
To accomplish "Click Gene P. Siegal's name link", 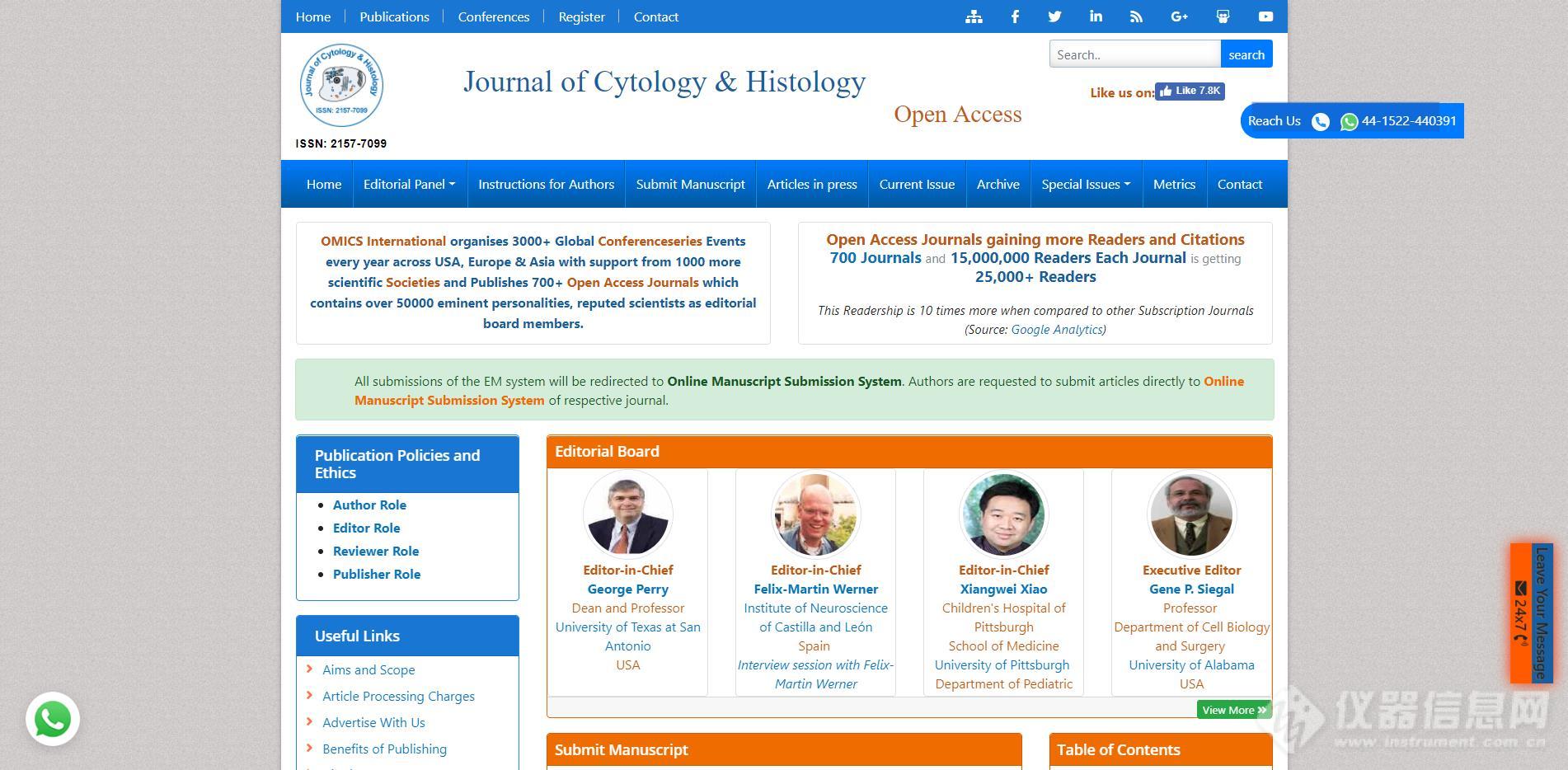I will tap(1192, 589).
